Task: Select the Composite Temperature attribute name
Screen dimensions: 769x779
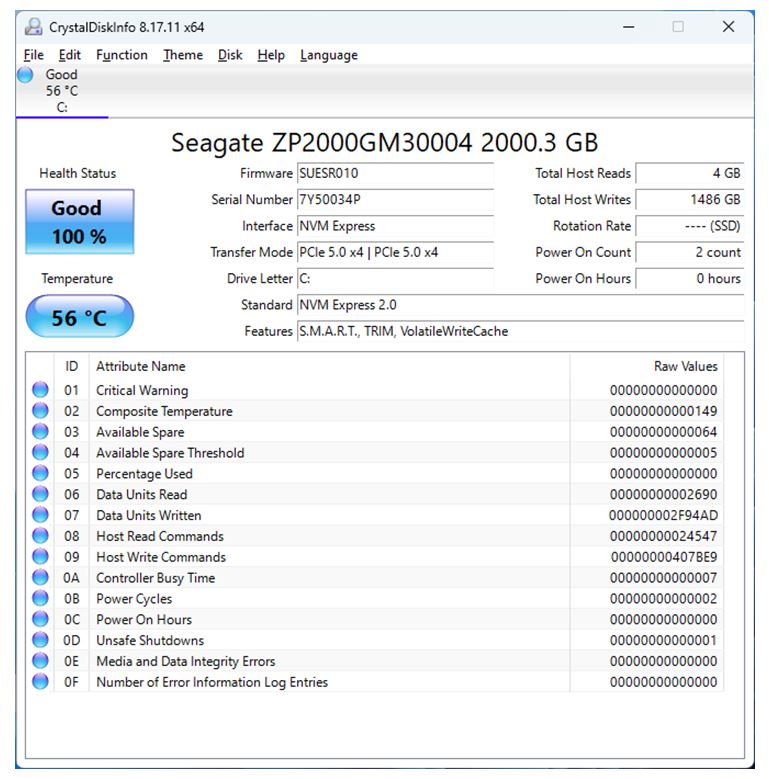Action: point(164,411)
